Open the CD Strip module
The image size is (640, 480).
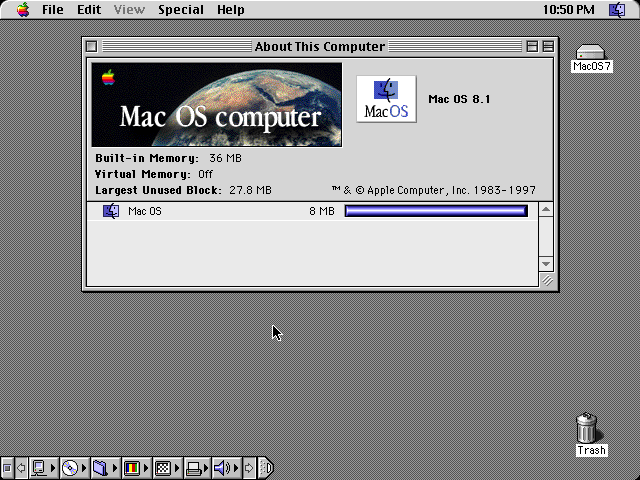pyautogui.click(x=70, y=468)
